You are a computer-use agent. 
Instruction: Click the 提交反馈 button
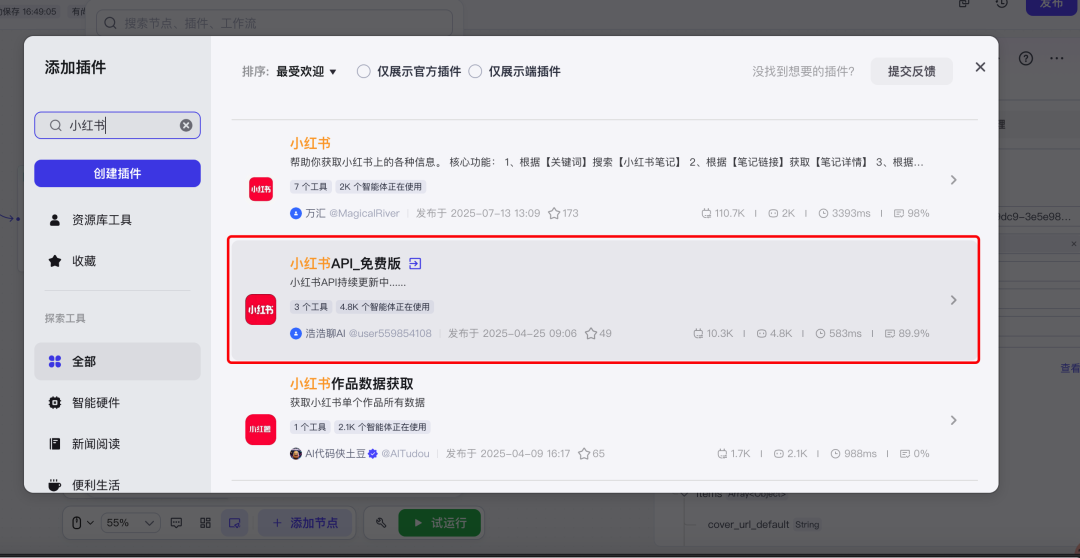912,71
